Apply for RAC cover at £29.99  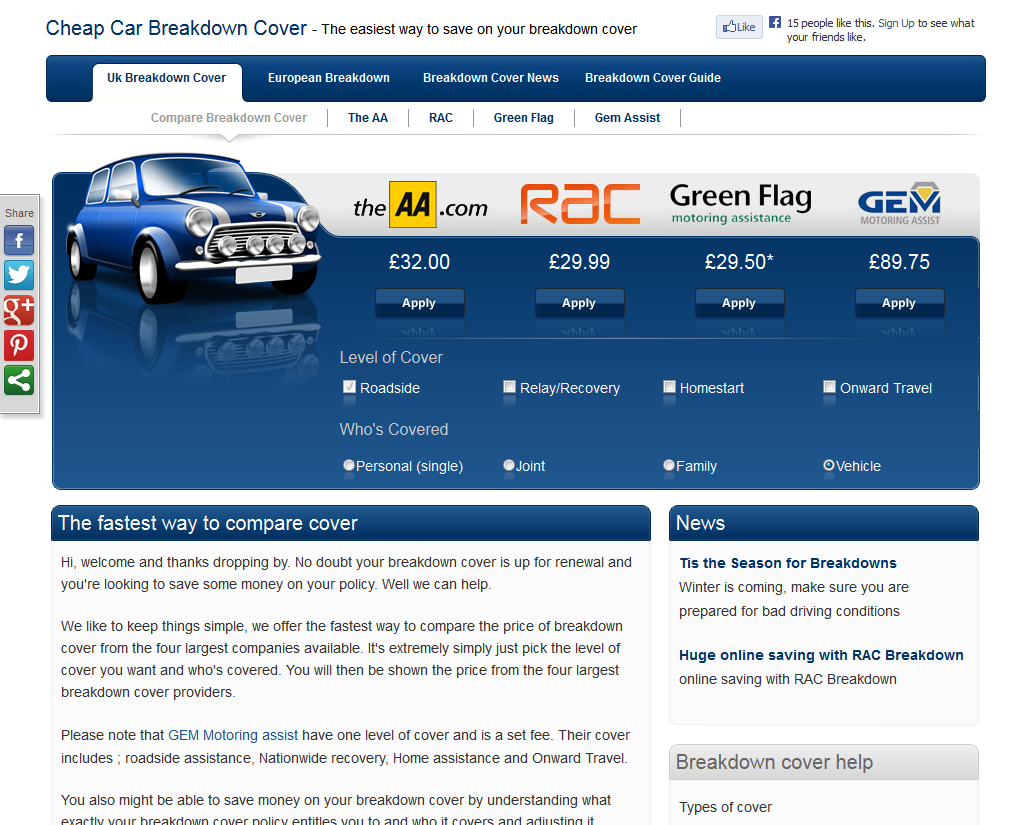pyautogui.click(x=579, y=302)
